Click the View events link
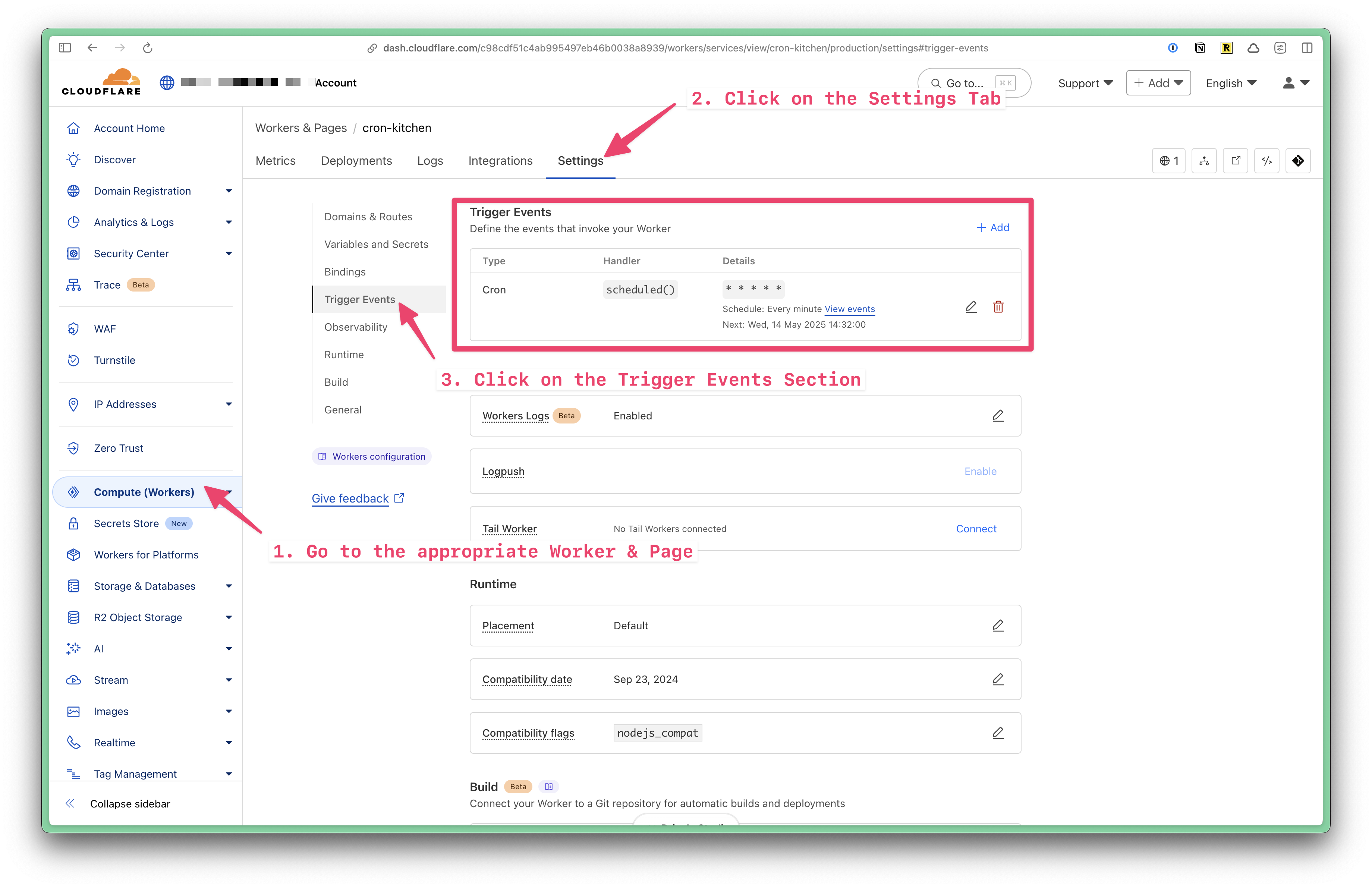This screenshot has width=1372, height=888. click(849, 309)
